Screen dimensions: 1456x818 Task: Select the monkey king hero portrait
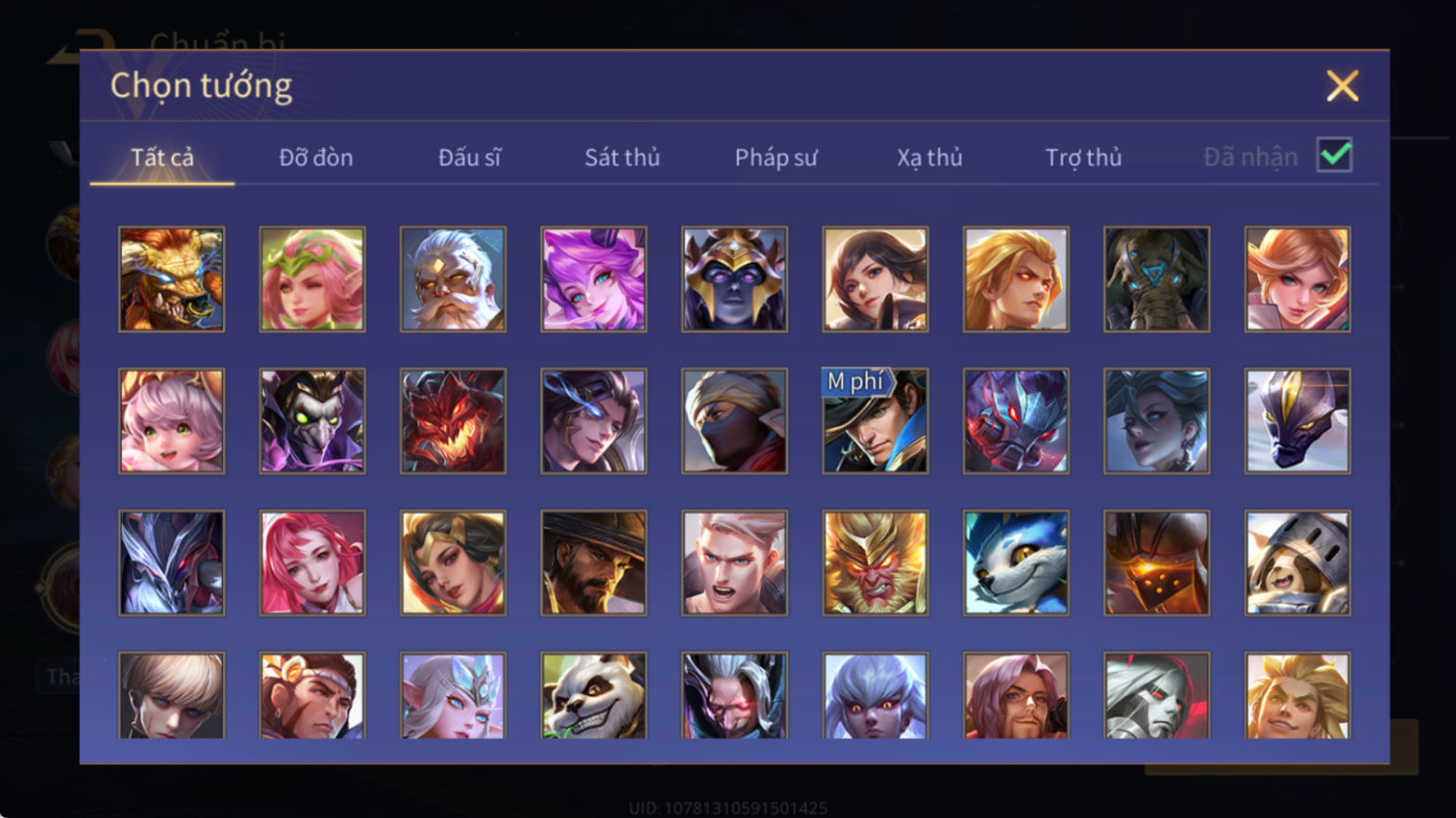876,563
